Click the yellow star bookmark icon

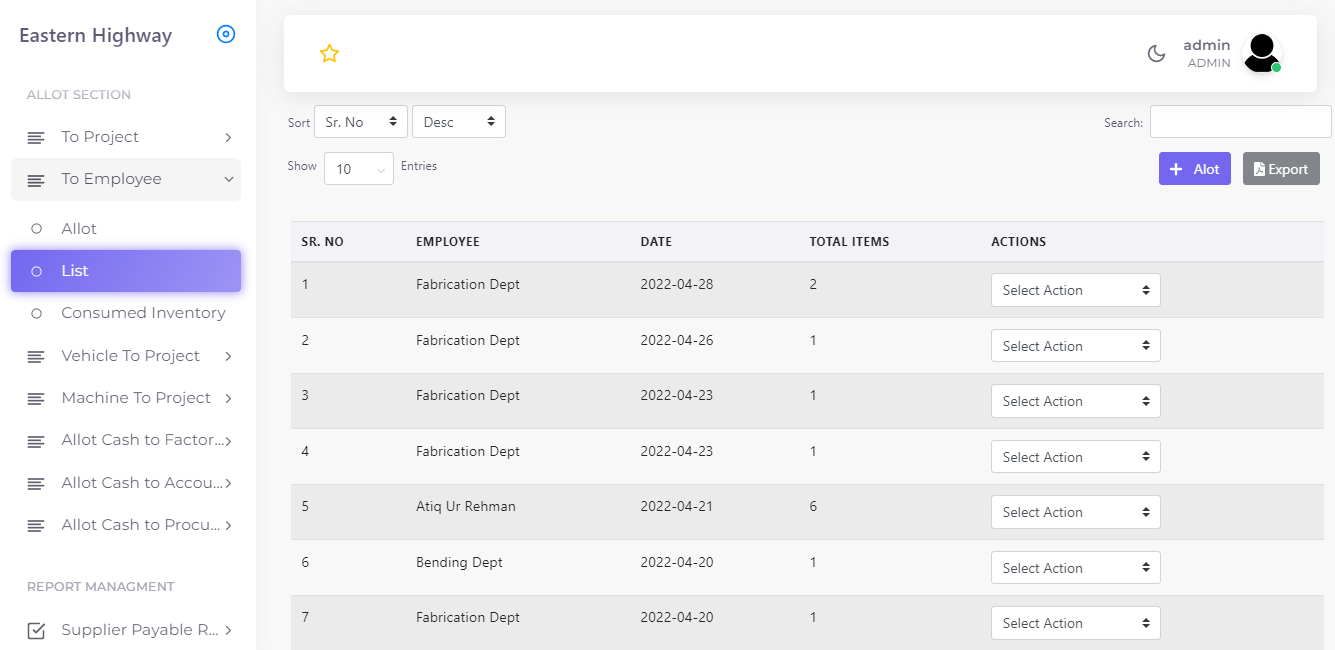(329, 54)
